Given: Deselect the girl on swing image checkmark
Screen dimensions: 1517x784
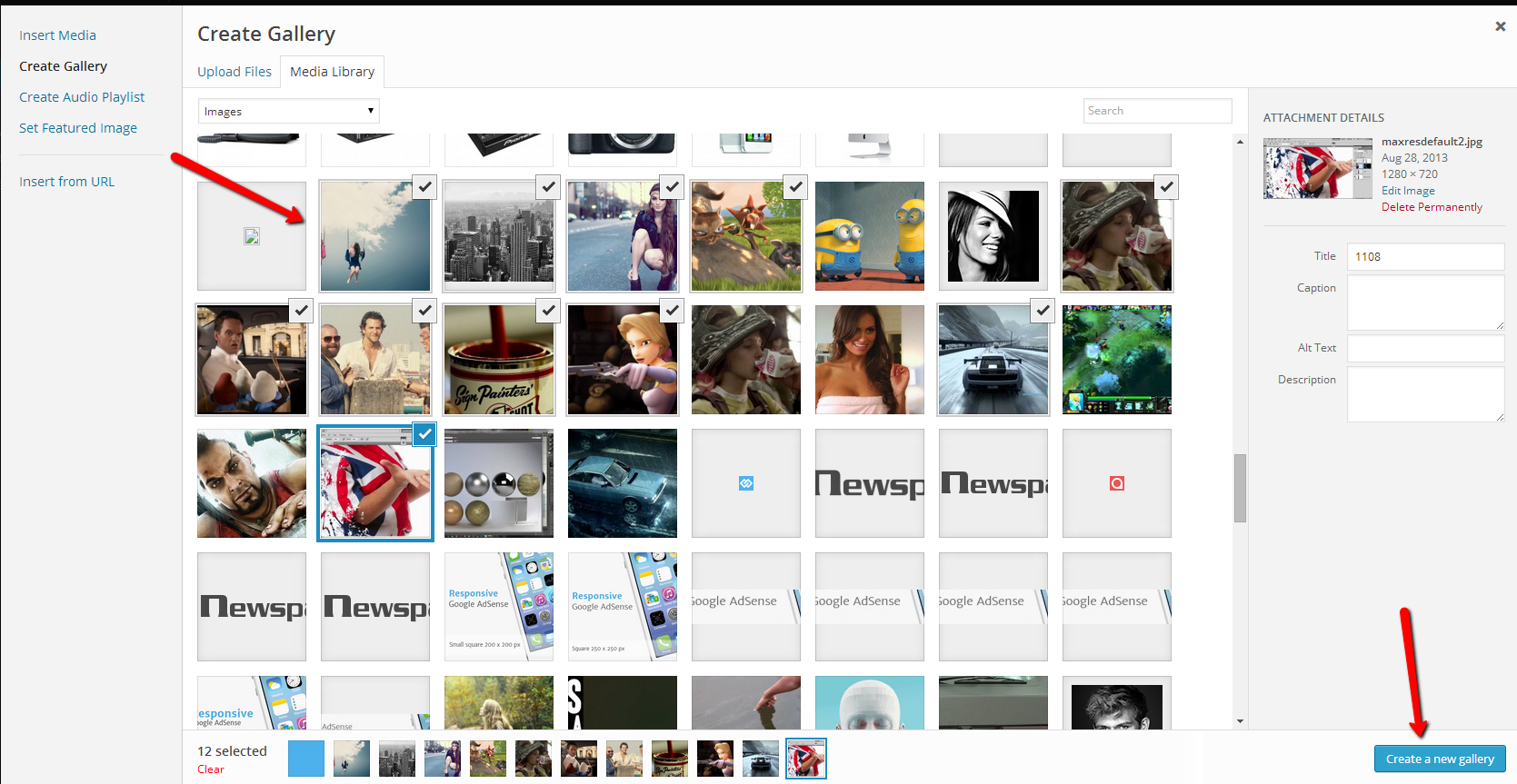Looking at the screenshot, I should coord(424,187).
